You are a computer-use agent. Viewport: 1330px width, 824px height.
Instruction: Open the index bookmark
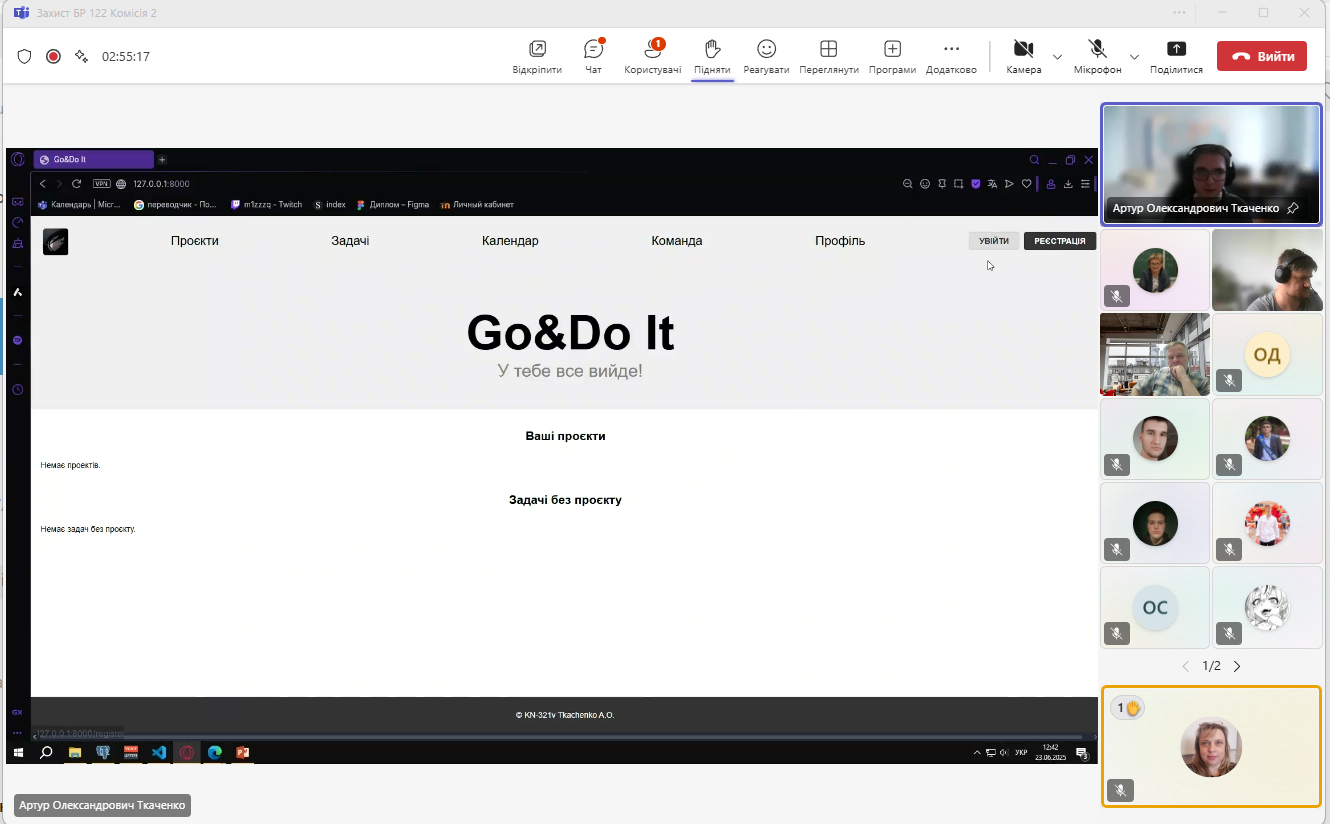pos(330,205)
